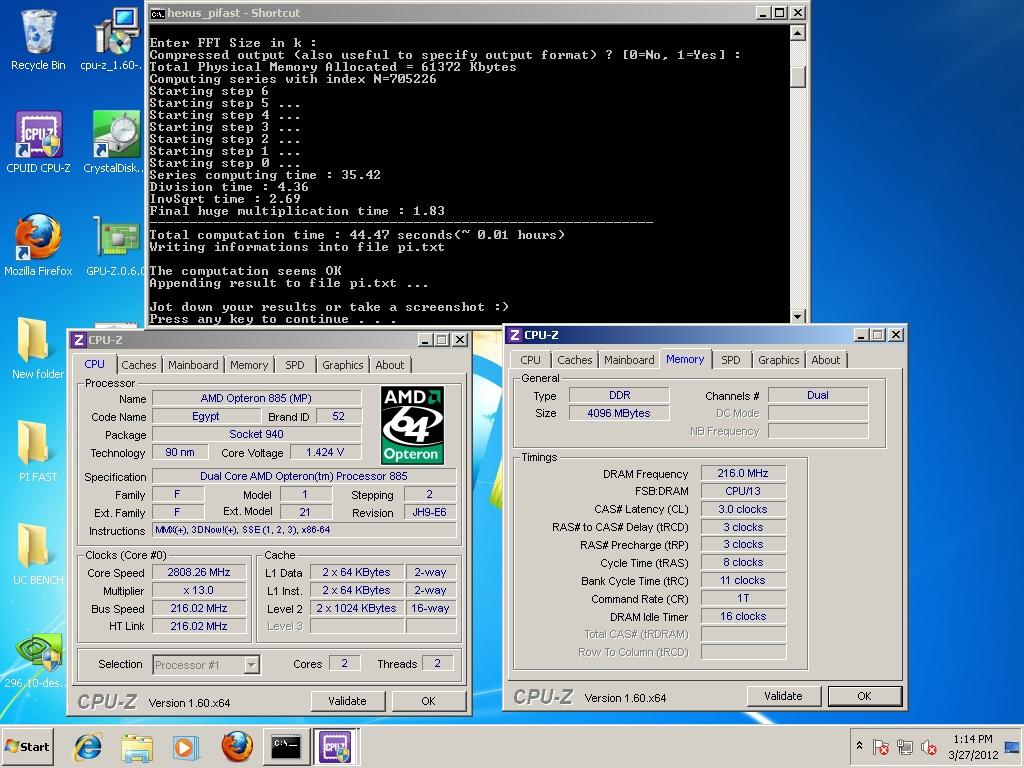Open GPU-Z.0.6.0 desktop icon
Image resolution: width=1024 pixels, height=768 pixels.
coord(115,244)
